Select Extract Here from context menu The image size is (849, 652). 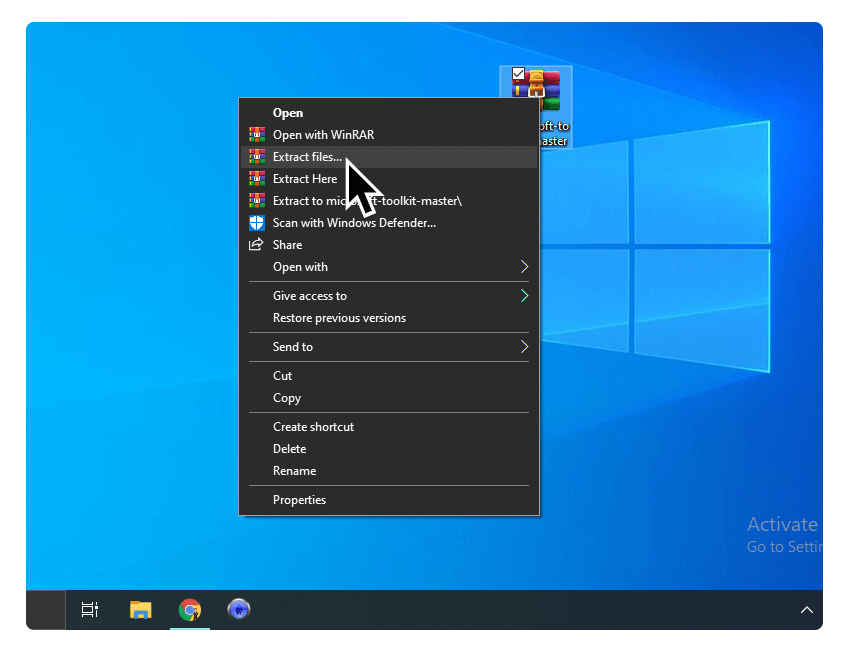coord(389,179)
